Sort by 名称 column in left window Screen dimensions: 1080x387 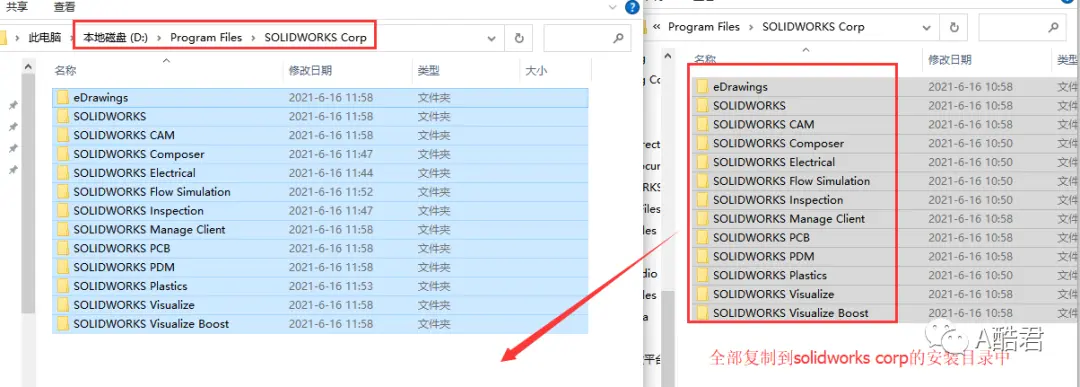(x=65, y=70)
